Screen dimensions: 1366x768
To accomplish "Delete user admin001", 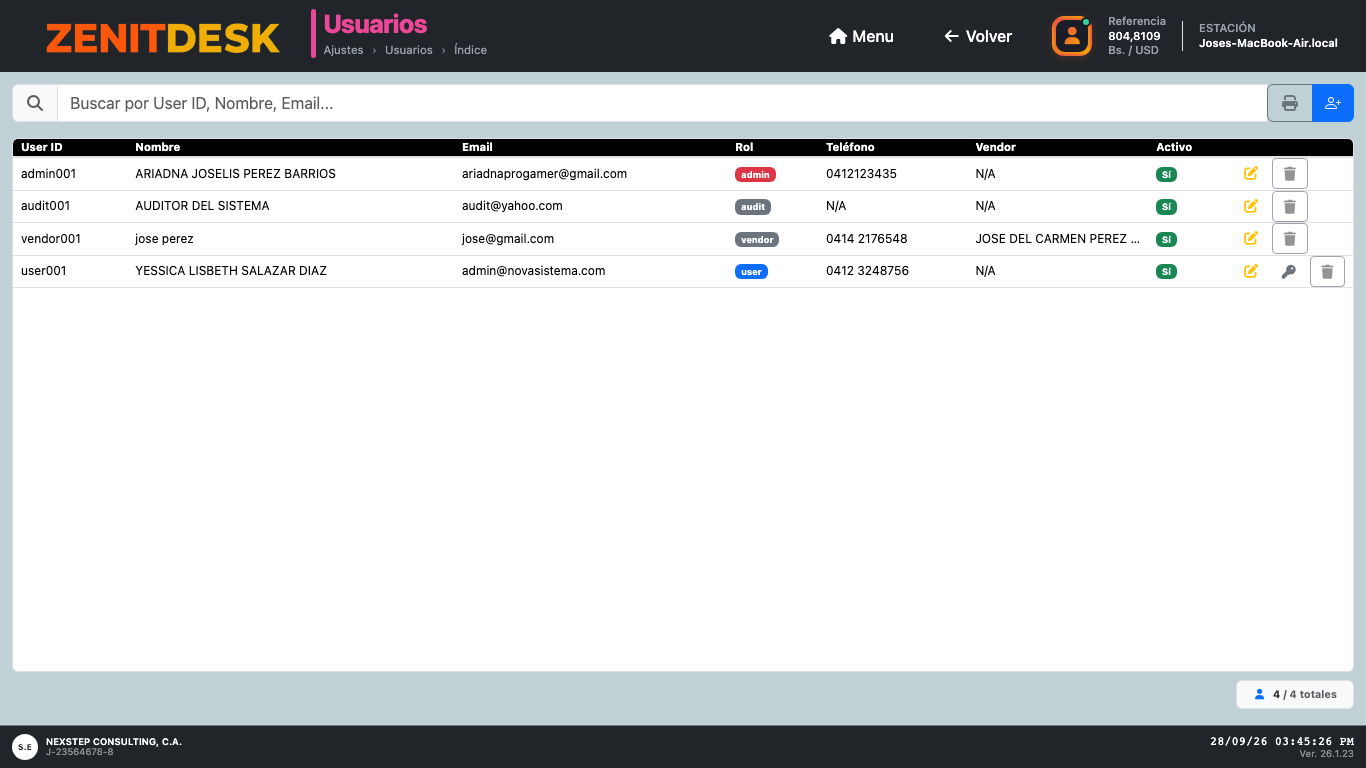I will click(1290, 174).
